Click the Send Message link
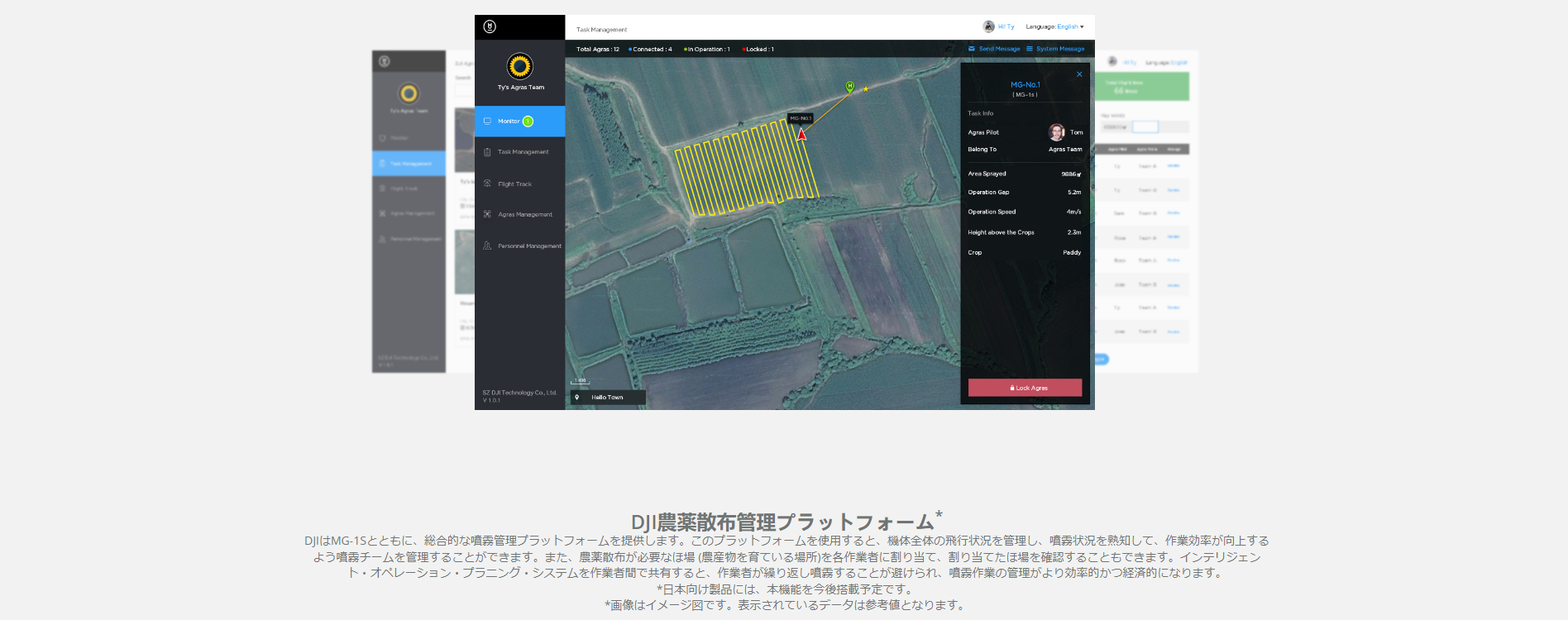Image resolution: width=1568 pixels, height=620 pixels. point(999,49)
